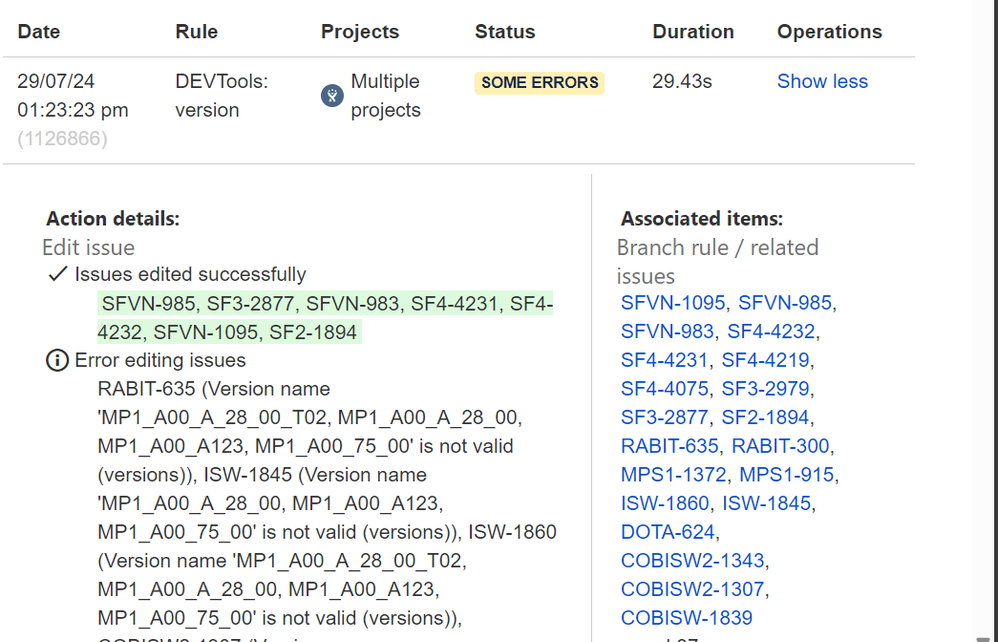Click the Status column header
998x642 pixels.
click(505, 32)
